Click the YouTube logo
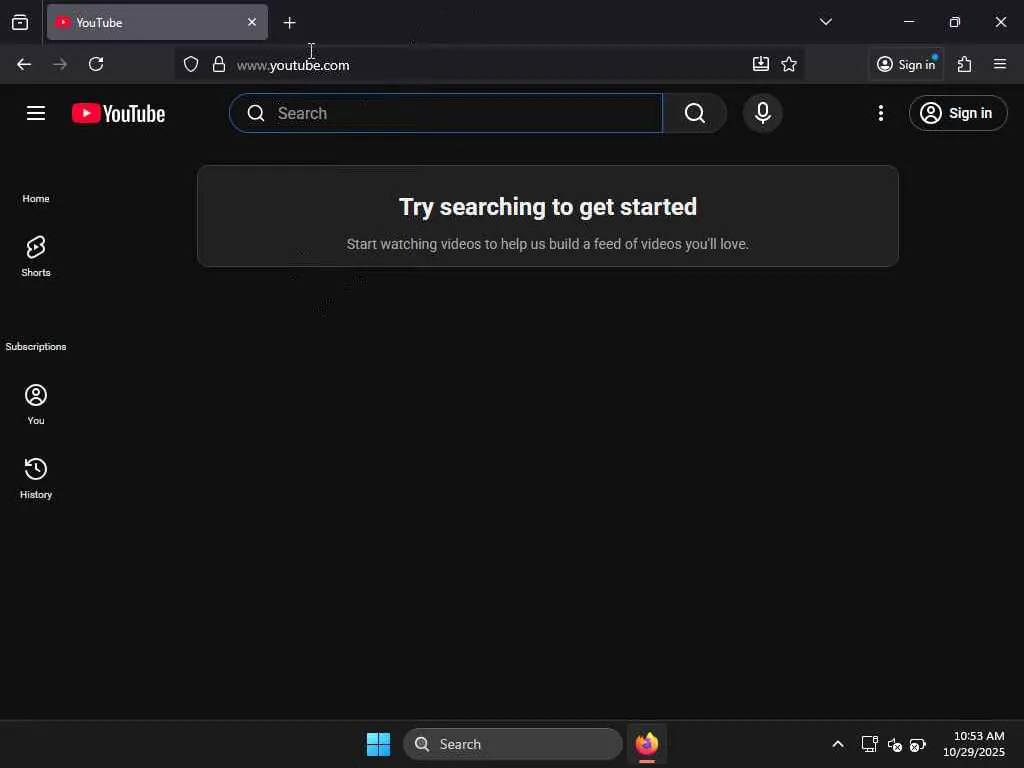 [118, 113]
